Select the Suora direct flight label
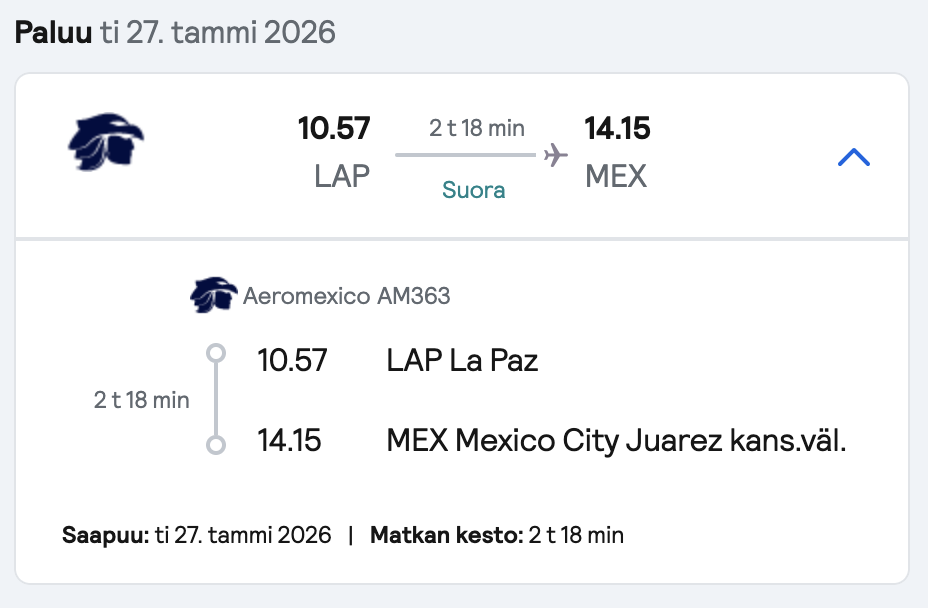The width and height of the screenshot is (928, 608). click(473, 190)
